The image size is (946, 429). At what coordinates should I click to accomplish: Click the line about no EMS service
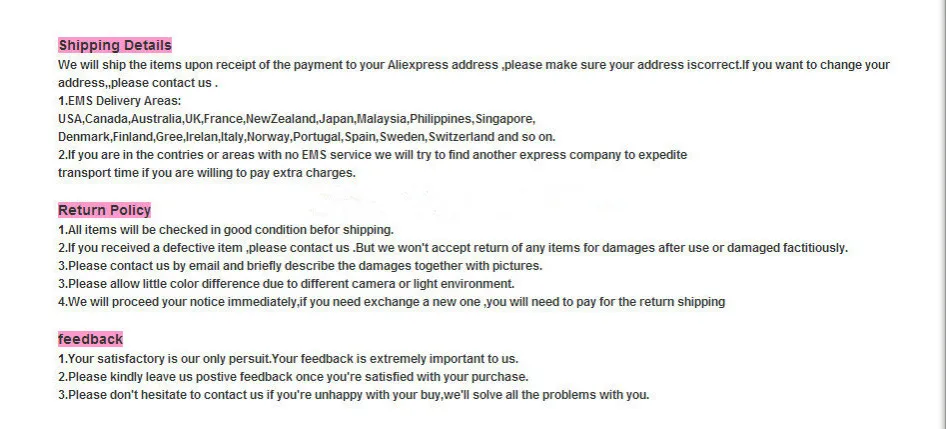point(372,155)
